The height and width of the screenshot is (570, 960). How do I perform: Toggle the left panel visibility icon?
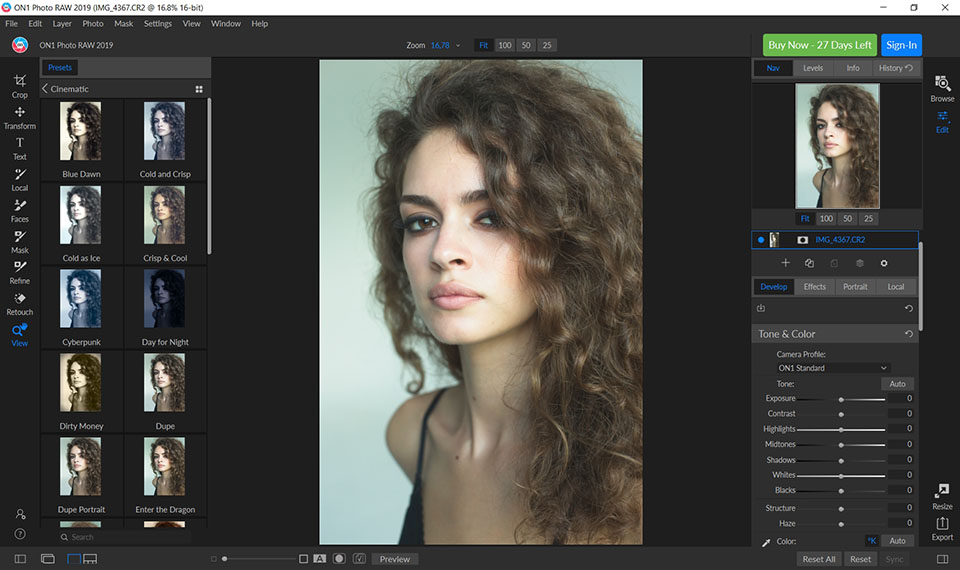coord(20,559)
